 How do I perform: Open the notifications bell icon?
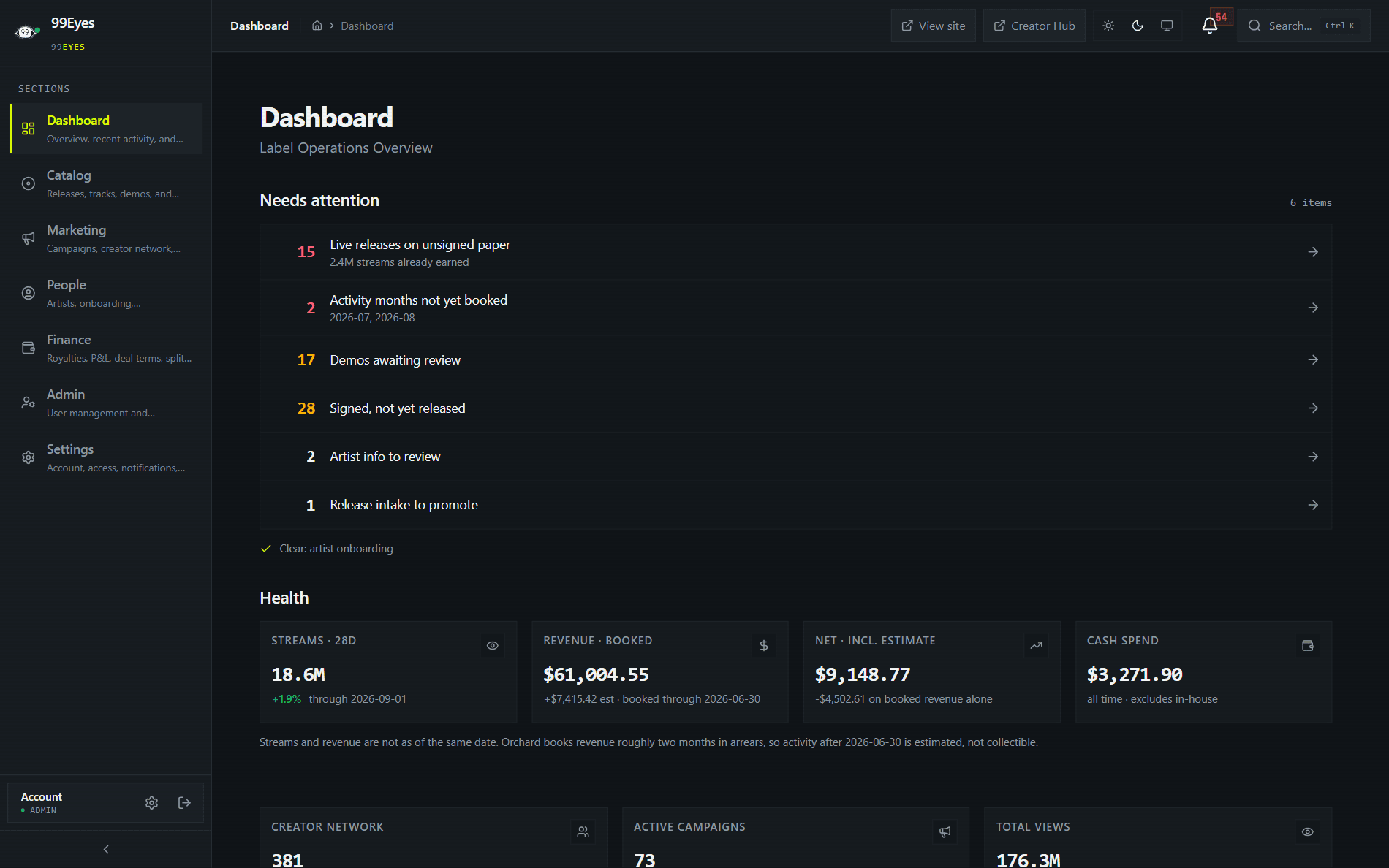[1209, 26]
